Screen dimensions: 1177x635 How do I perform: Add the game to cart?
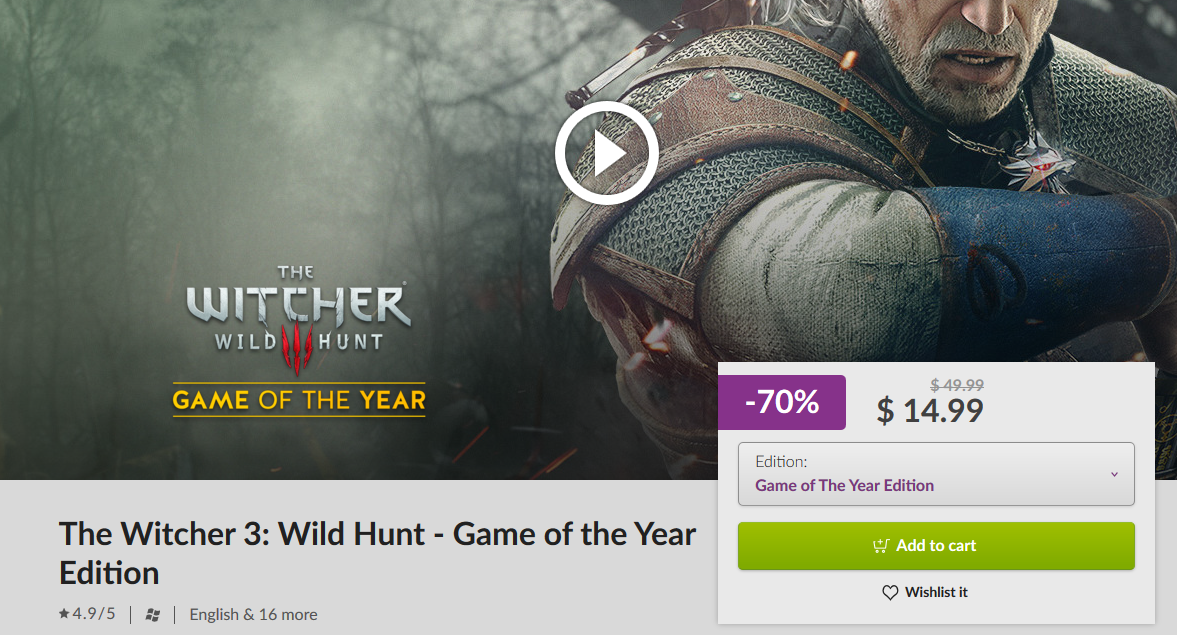coord(936,546)
